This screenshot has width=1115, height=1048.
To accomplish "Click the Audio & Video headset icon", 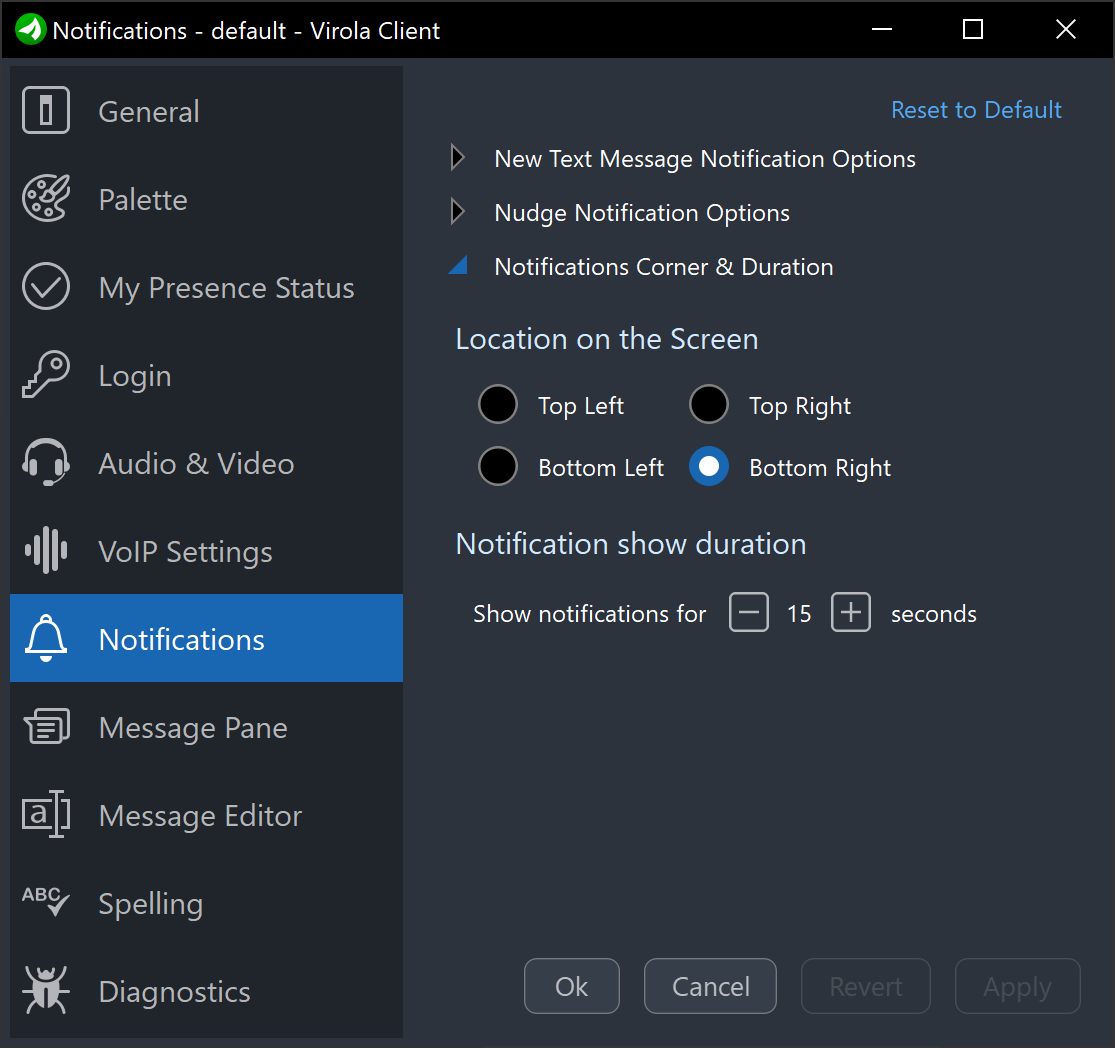I will coord(46,463).
